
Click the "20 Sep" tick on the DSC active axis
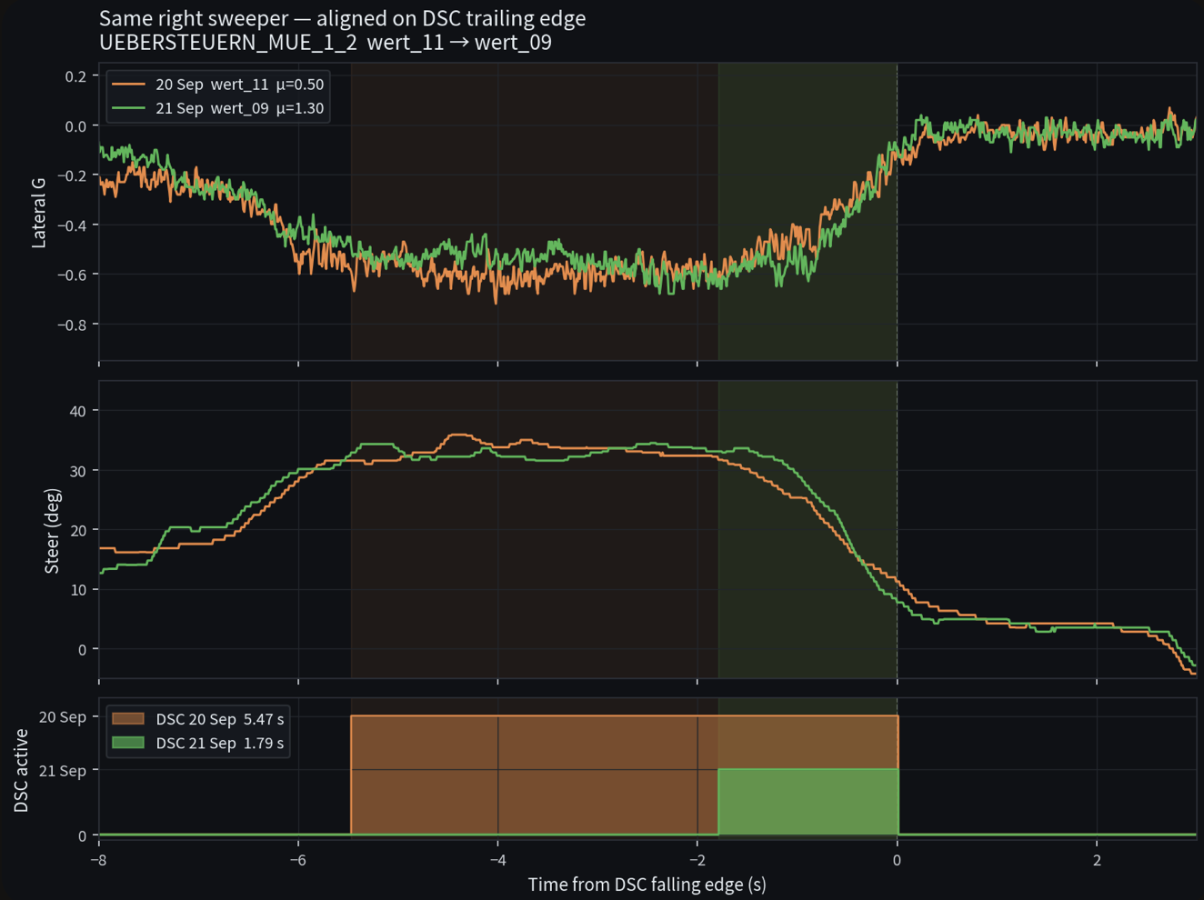click(62, 716)
